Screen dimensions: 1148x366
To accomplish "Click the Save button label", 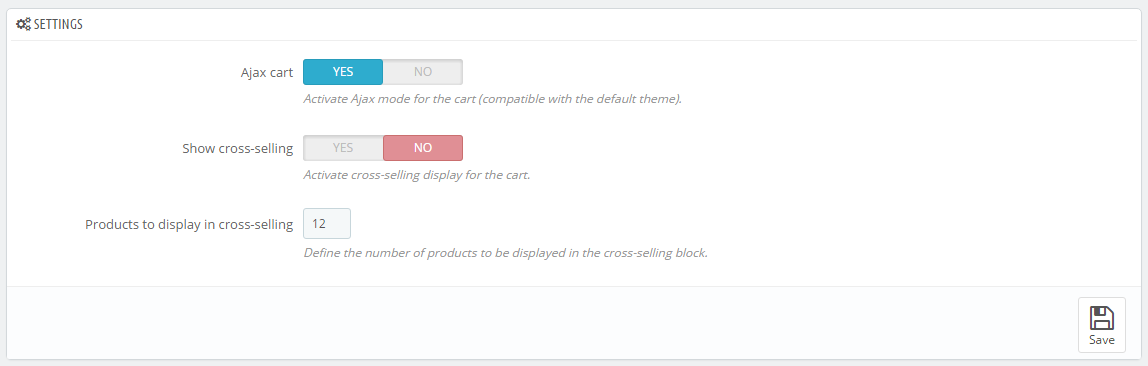I will click(1102, 340).
